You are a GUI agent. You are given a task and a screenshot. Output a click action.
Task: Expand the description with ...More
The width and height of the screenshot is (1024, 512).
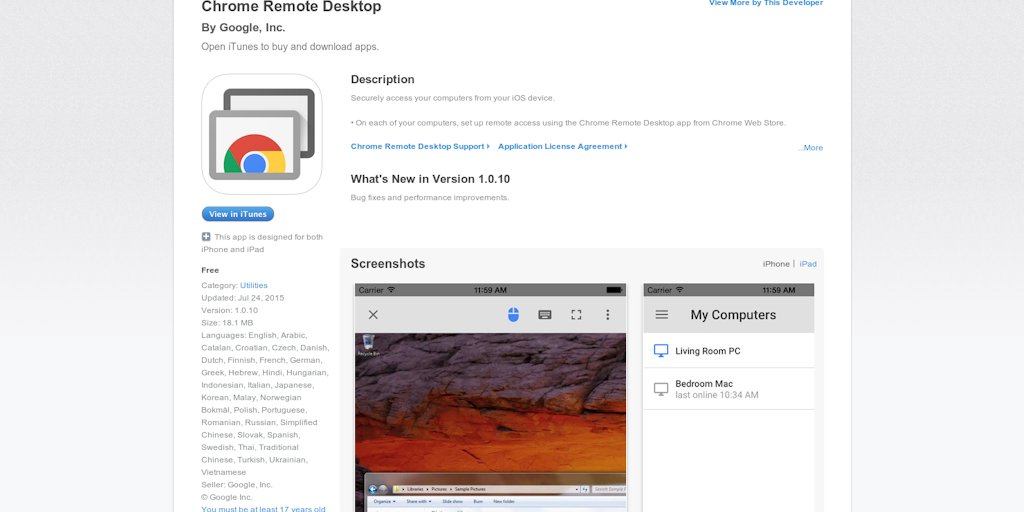tap(810, 148)
